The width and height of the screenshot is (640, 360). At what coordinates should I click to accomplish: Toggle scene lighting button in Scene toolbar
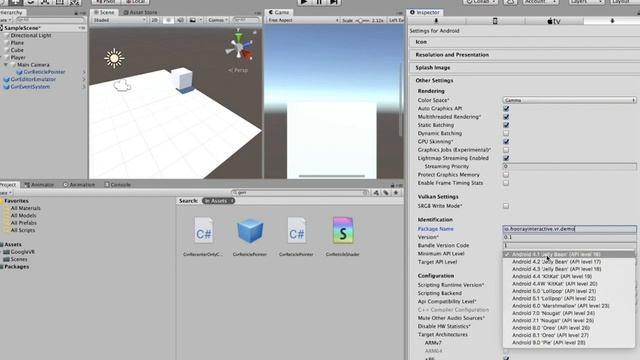click(168, 20)
